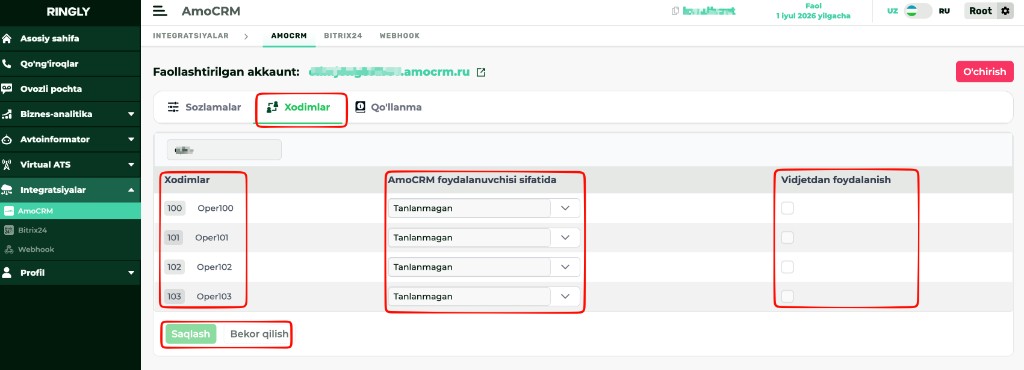Click extension number 103
This screenshot has height=370, width=1024.
click(174, 296)
